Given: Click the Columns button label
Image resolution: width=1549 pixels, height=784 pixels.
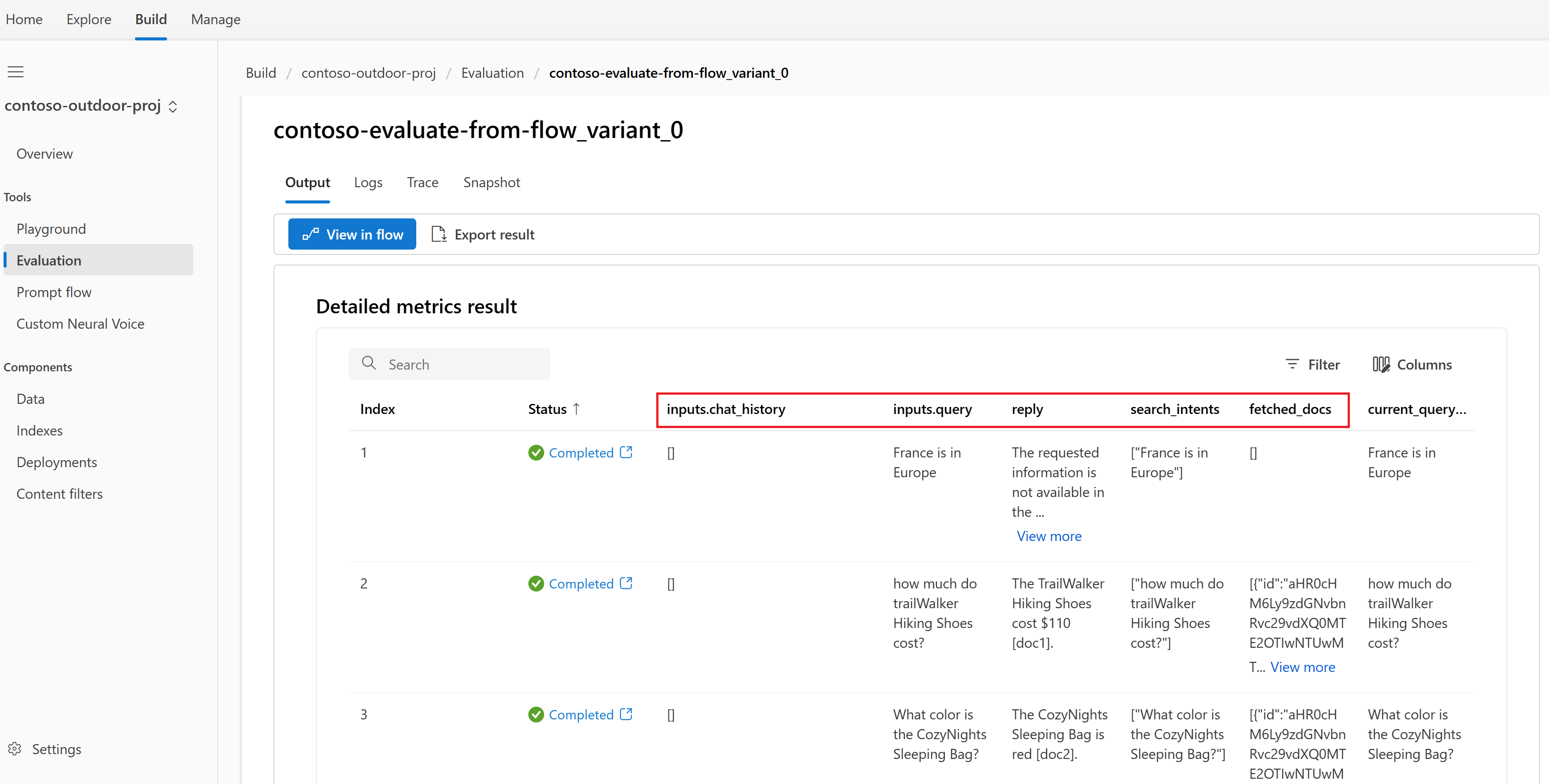Looking at the screenshot, I should tap(1424, 364).
